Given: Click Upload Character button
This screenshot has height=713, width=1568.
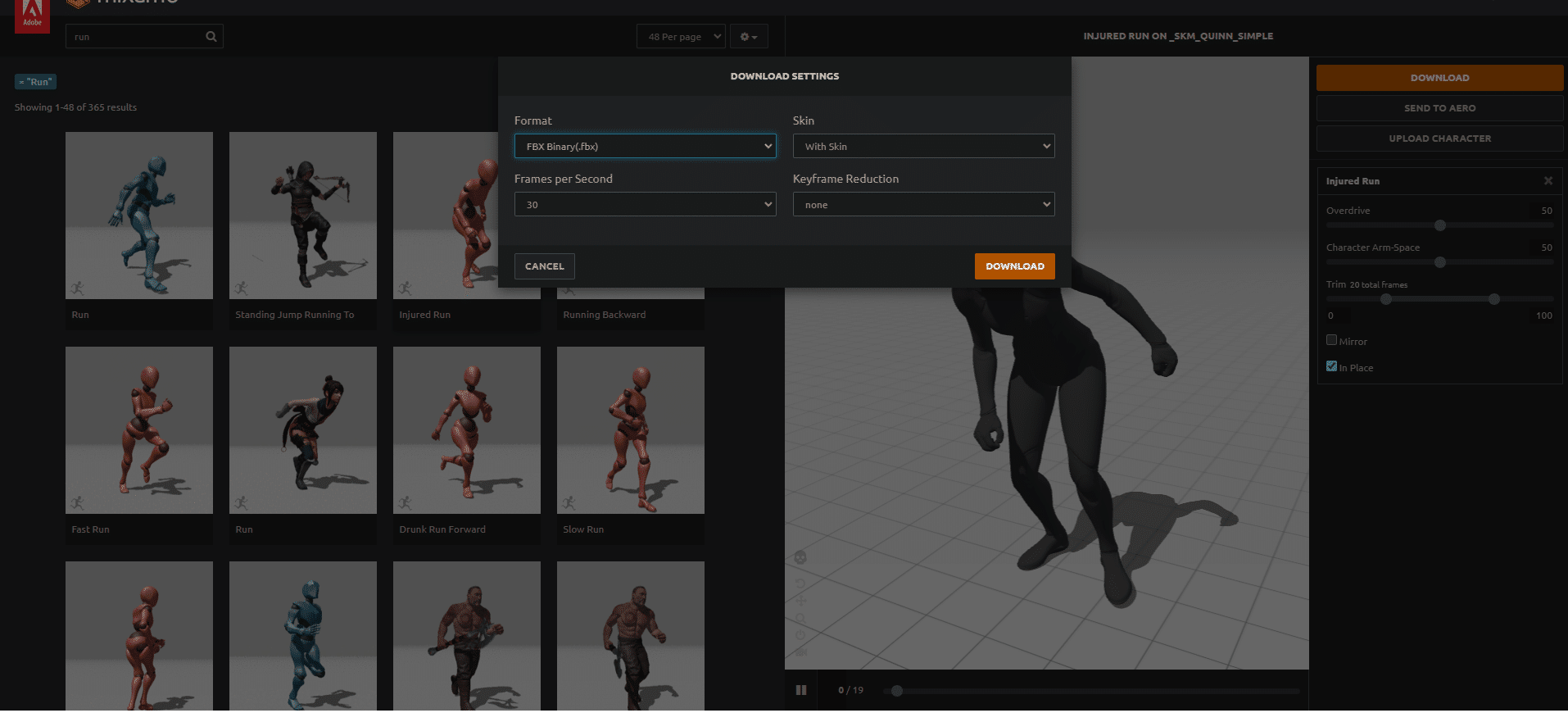Looking at the screenshot, I should point(1439,139).
